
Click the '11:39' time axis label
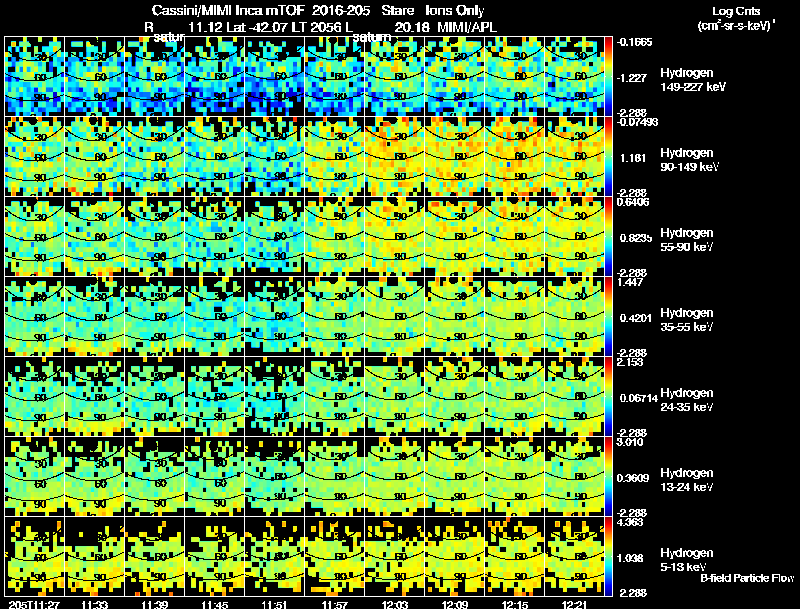click(x=155, y=604)
